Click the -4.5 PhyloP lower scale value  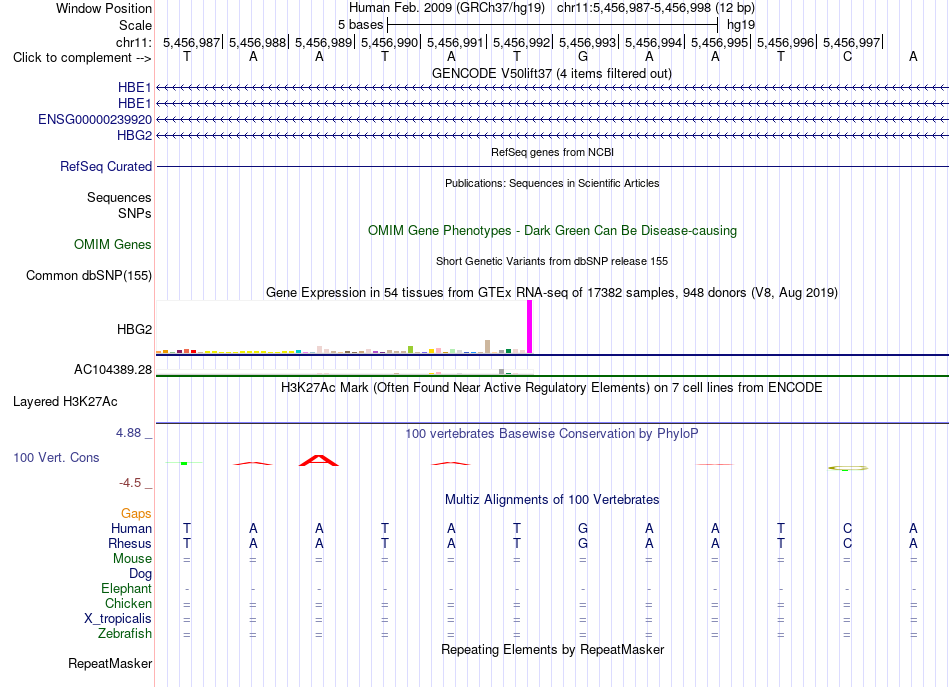point(130,482)
